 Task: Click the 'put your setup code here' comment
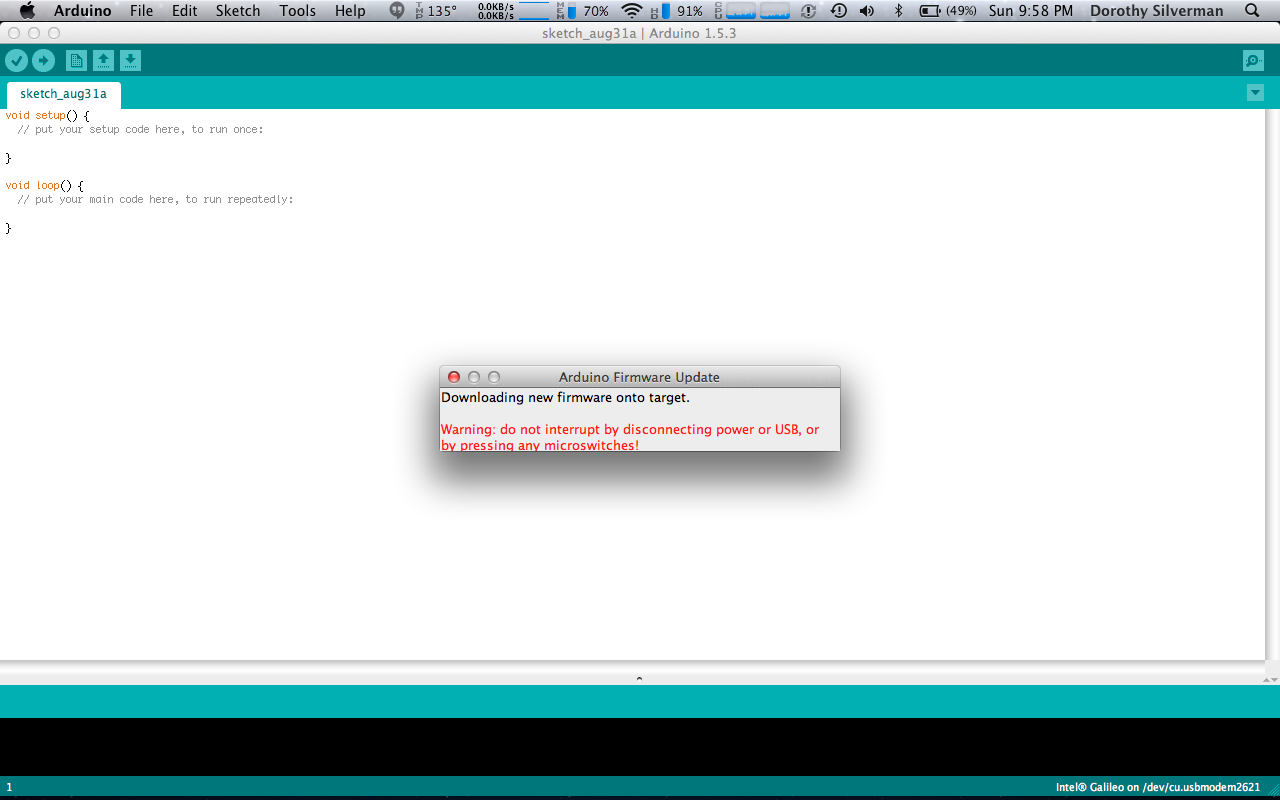click(140, 130)
